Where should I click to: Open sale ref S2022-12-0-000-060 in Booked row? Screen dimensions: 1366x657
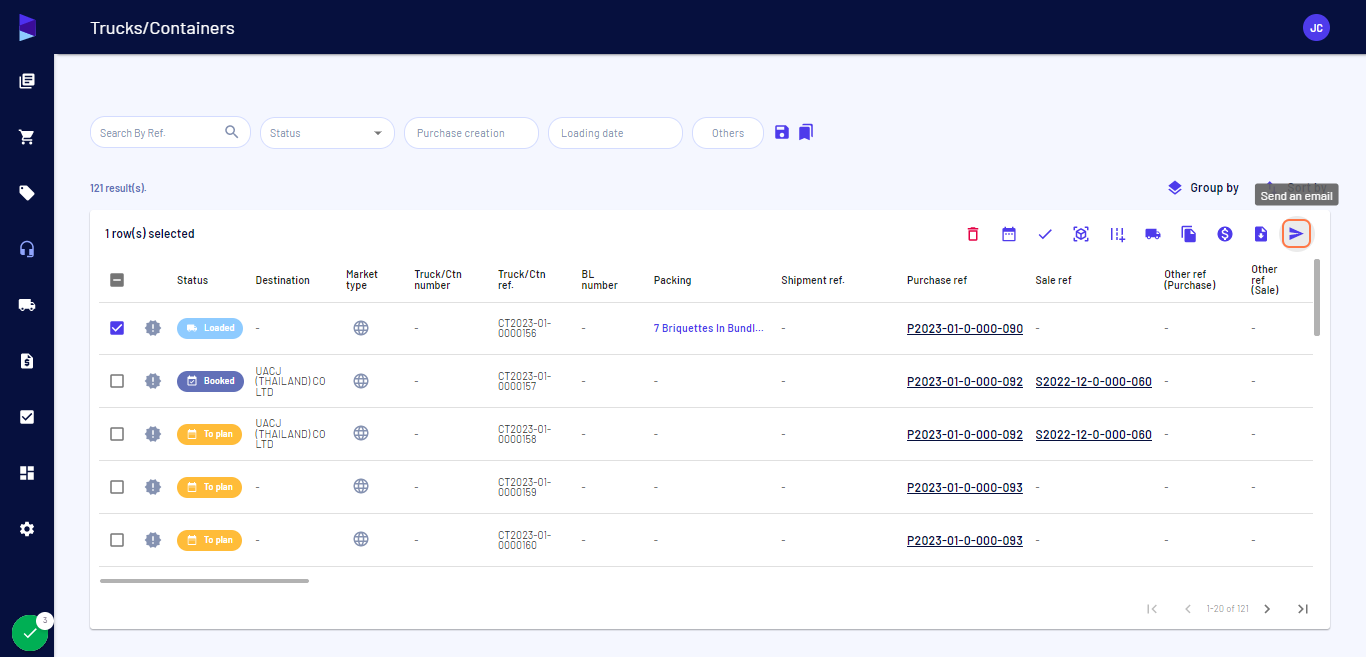coord(1093,381)
